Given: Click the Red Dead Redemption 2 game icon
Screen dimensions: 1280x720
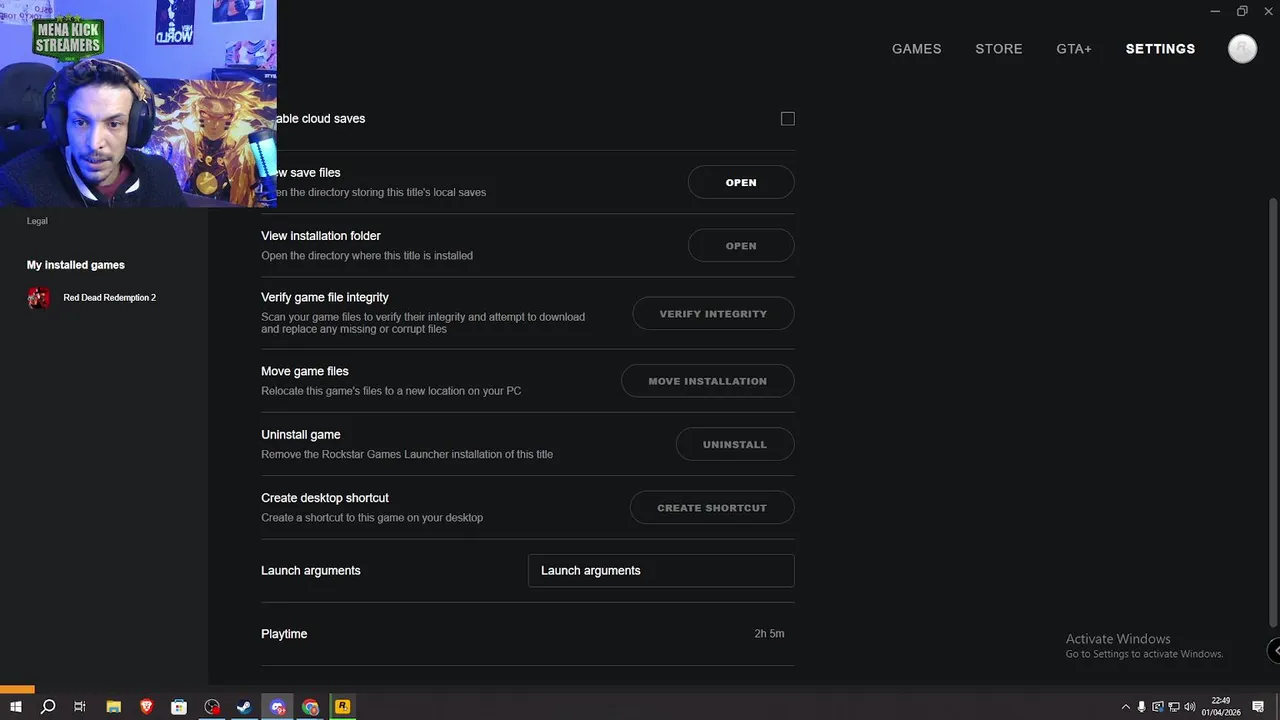Looking at the screenshot, I should (39, 298).
